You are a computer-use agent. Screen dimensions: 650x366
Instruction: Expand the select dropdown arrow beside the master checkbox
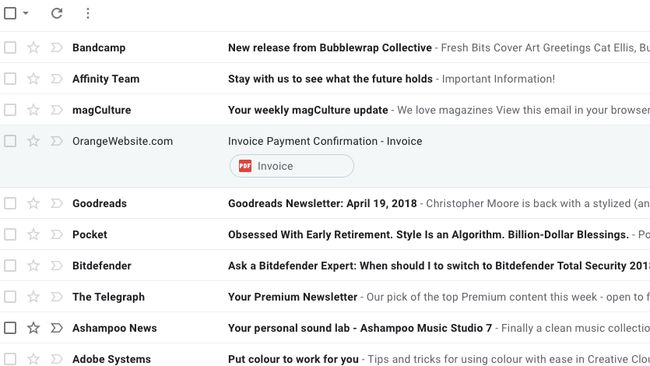(x=26, y=13)
